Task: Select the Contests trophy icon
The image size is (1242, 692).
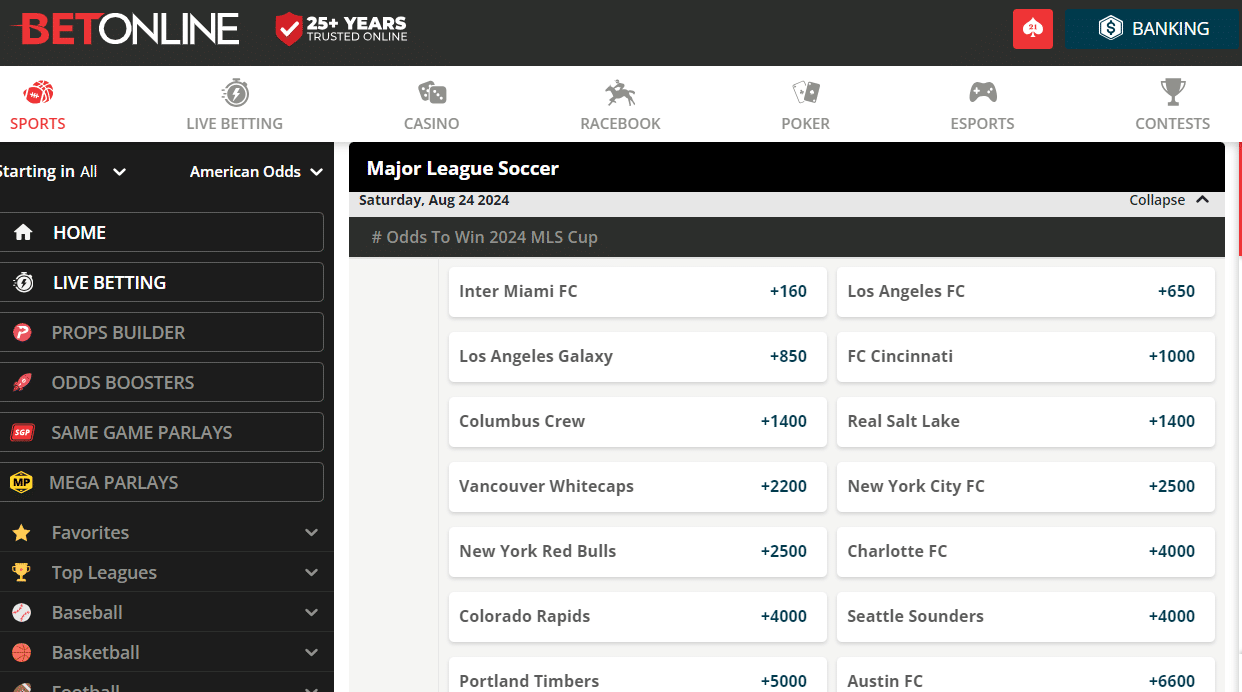Action: point(1173,93)
